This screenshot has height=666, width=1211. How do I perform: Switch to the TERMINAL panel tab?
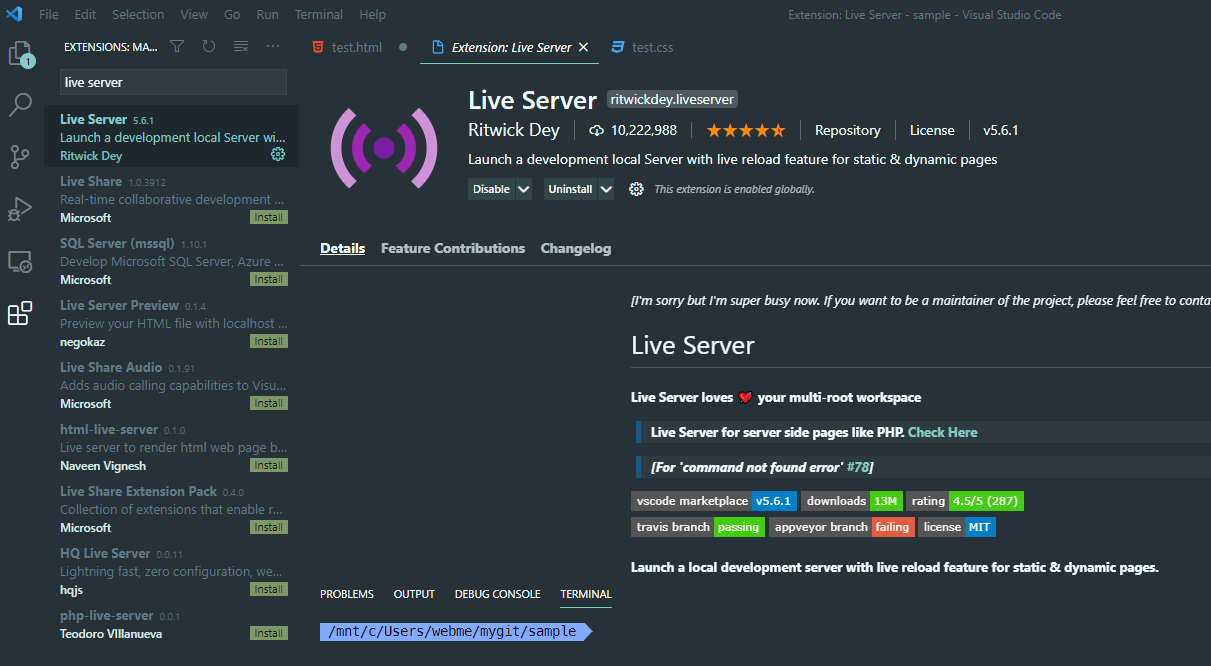[x=586, y=594]
